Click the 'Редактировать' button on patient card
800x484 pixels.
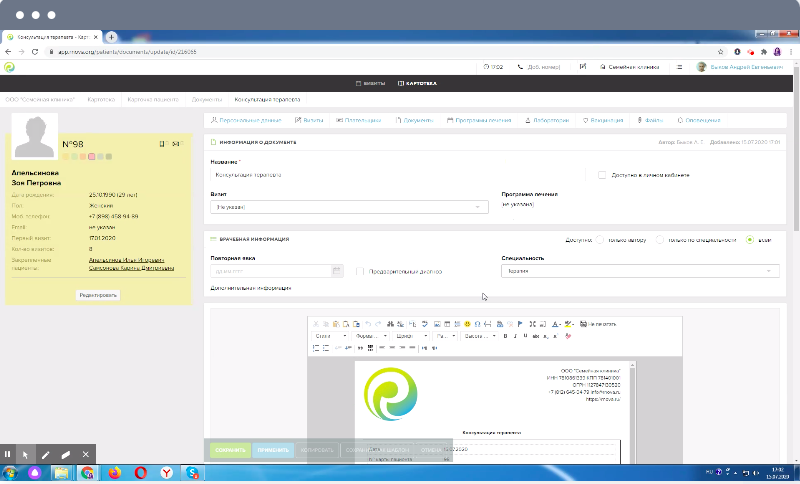98,295
